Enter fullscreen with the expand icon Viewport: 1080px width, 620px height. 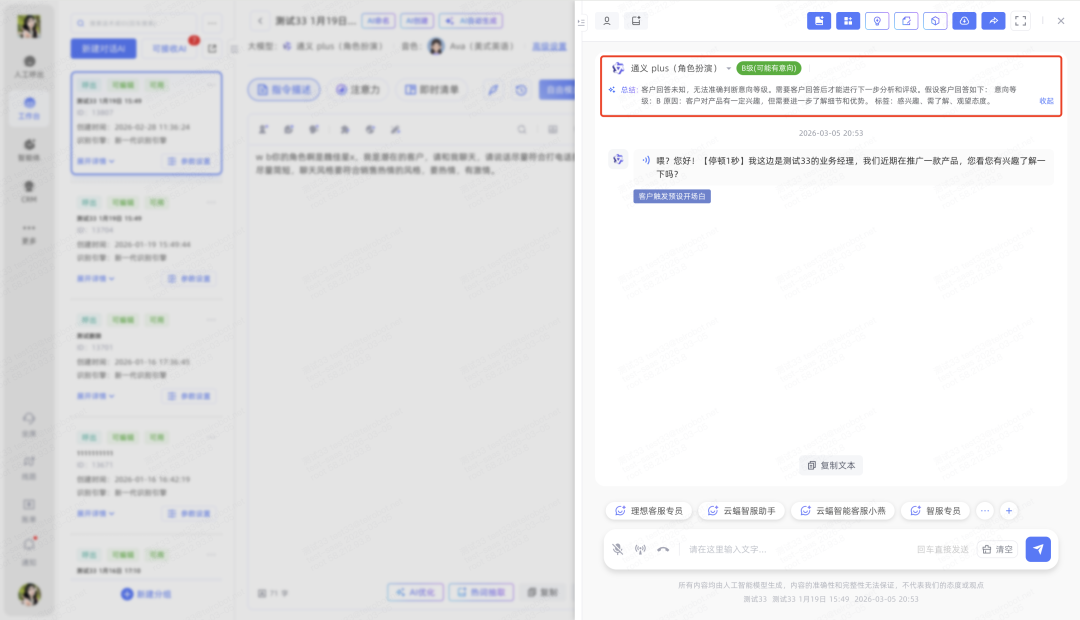1020,21
